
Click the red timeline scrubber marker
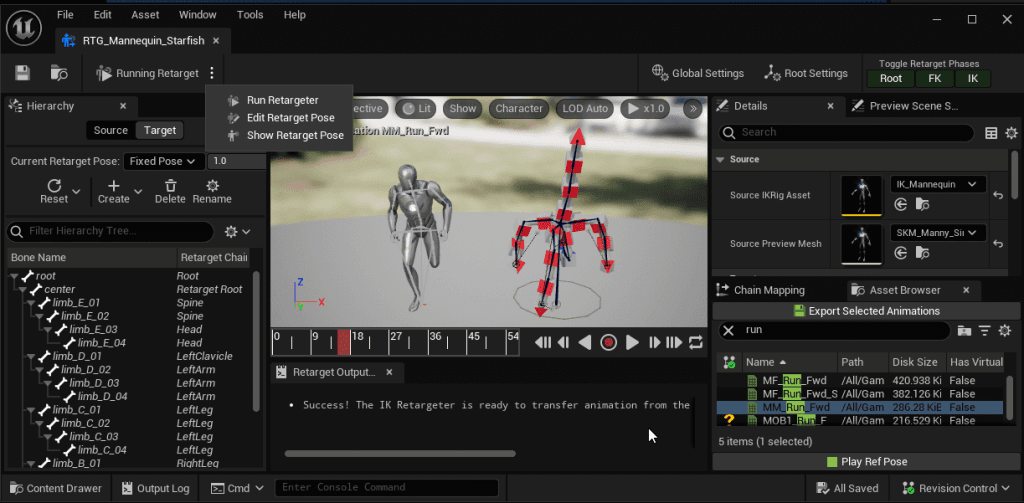(x=344, y=342)
